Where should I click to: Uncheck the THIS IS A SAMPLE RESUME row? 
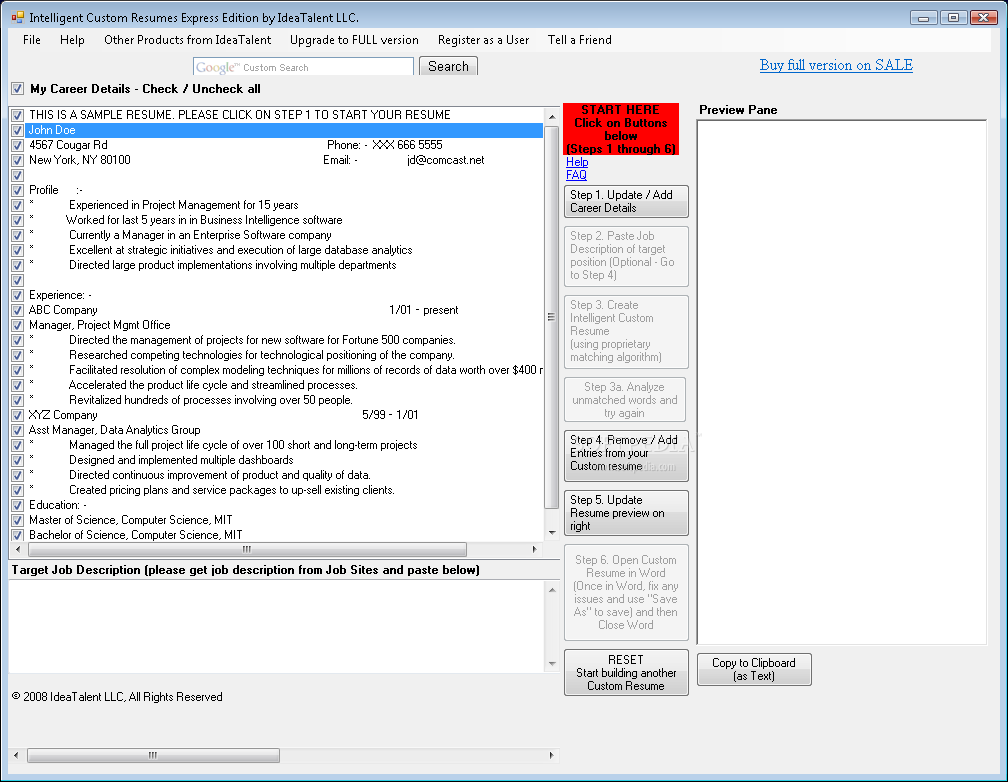[x=17, y=115]
